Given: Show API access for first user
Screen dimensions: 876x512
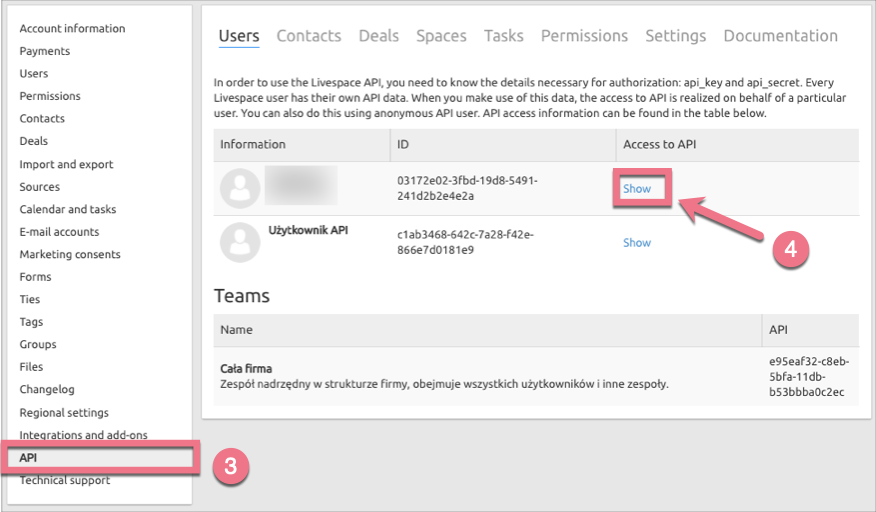Looking at the screenshot, I should 637,189.
